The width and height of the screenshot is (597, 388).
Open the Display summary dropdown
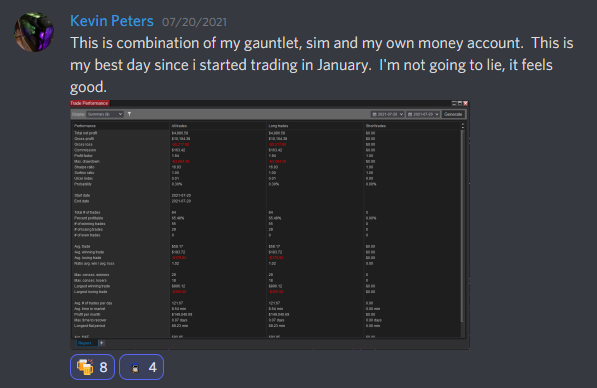point(105,114)
